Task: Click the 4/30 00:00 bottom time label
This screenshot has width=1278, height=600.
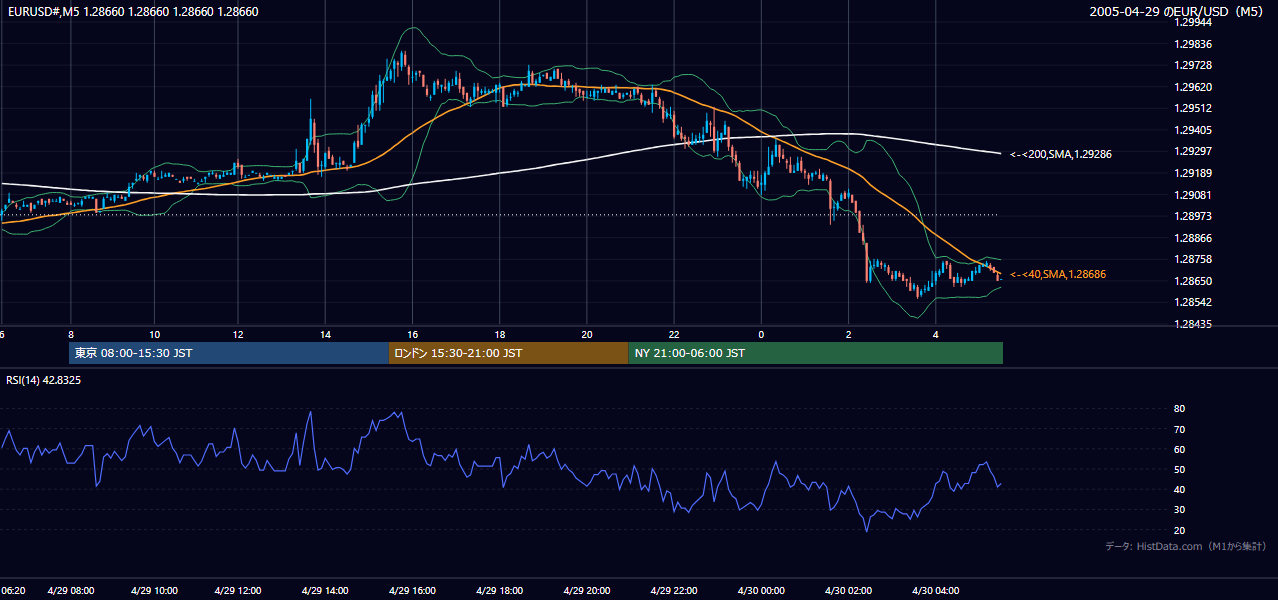Action: pyautogui.click(x=760, y=591)
